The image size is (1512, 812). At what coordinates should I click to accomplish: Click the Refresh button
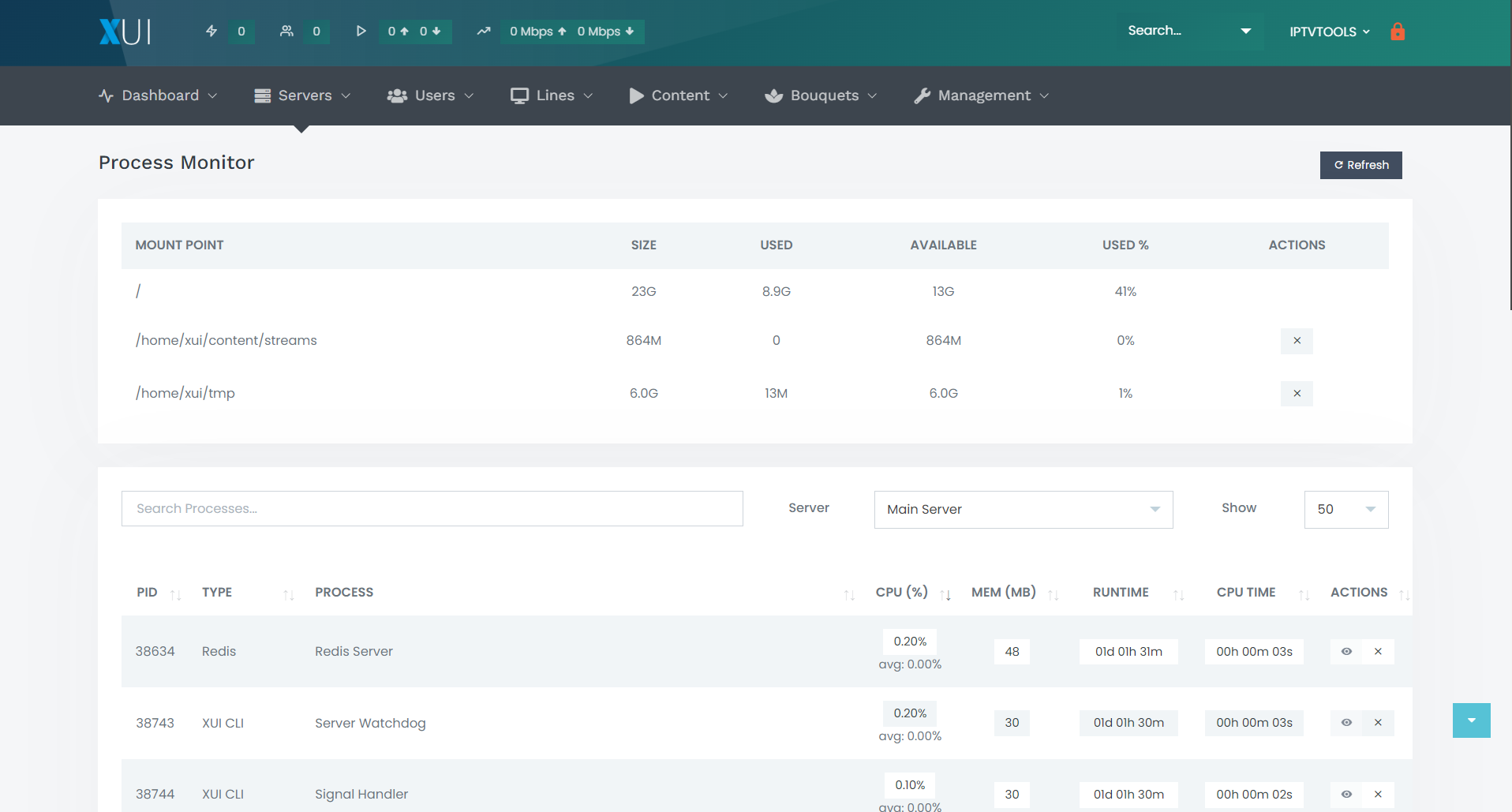(1360, 165)
